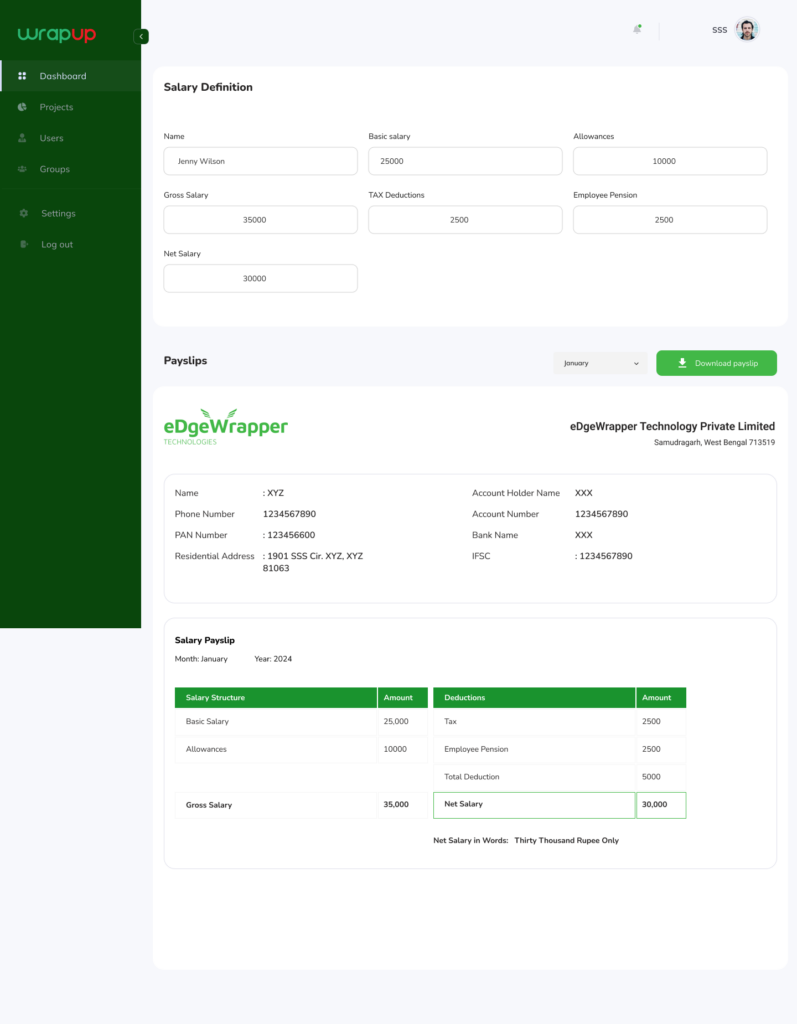Viewport: 797px width, 1024px height.
Task: Go to the Users menu item
Action: (51, 138)
